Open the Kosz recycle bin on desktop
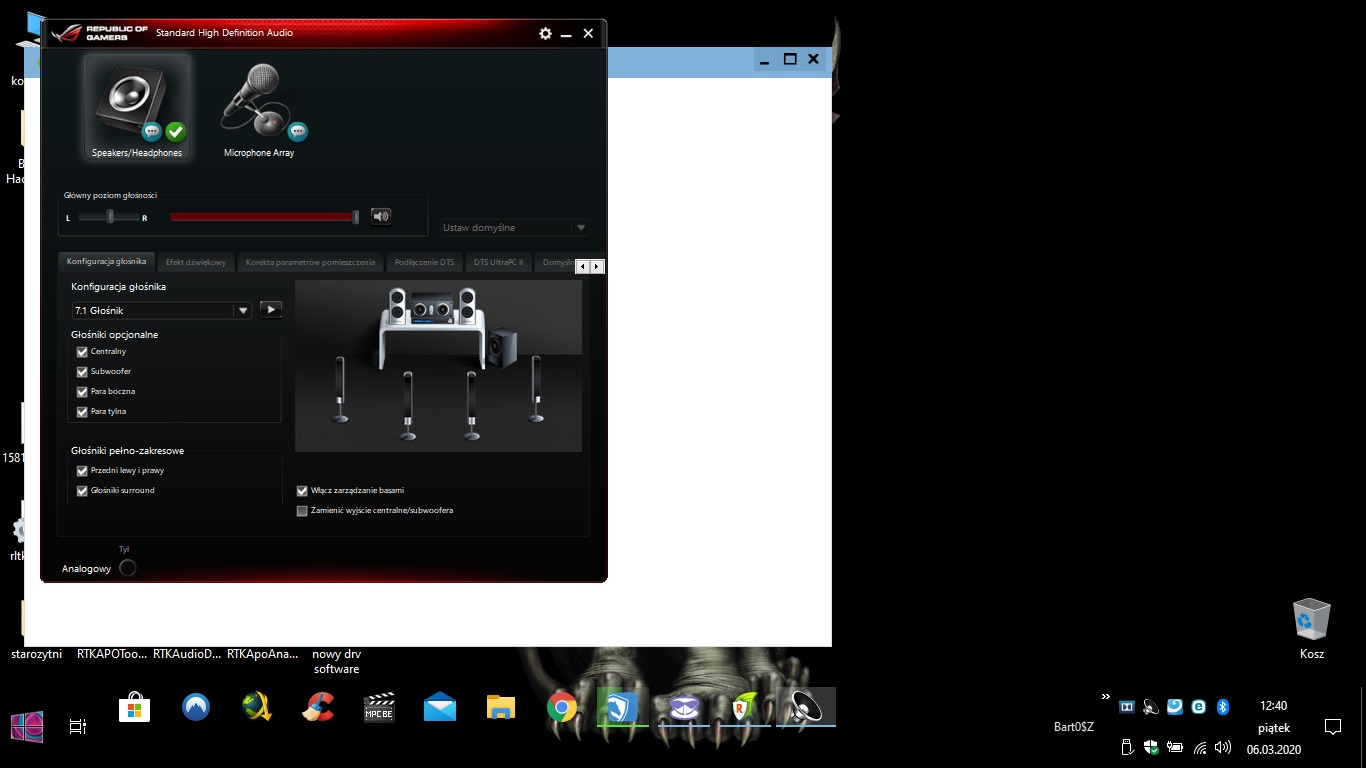Image resolution: width=1366 pixels, height=768 pixels. pos(1311,628)
